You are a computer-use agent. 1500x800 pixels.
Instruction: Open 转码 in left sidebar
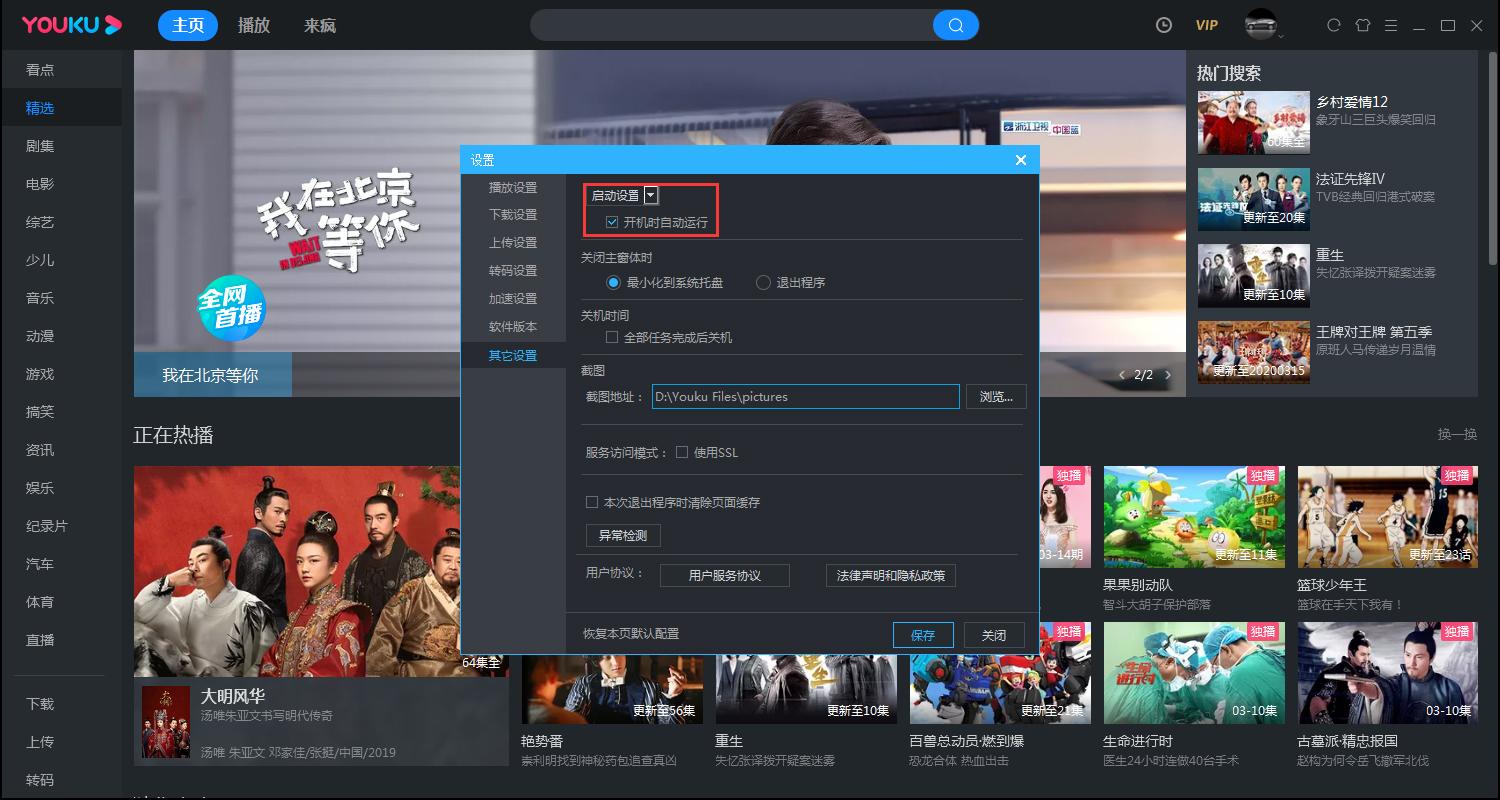point(40,780)
